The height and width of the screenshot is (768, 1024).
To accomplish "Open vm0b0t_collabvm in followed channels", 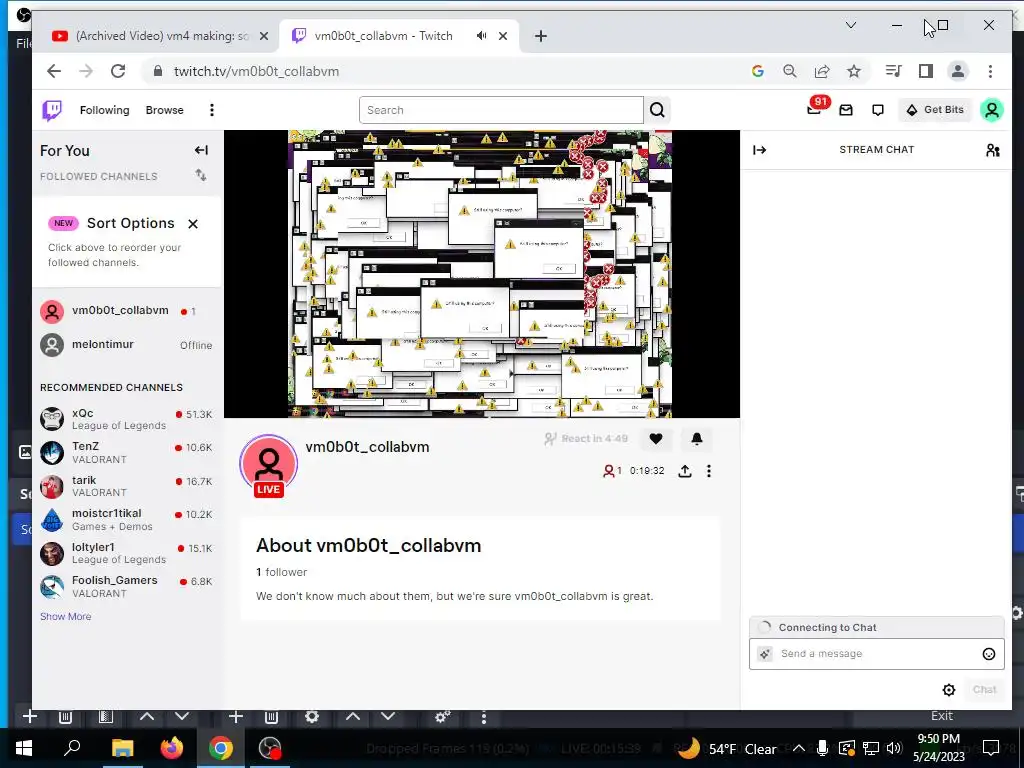I will click(x=127, y=312).
